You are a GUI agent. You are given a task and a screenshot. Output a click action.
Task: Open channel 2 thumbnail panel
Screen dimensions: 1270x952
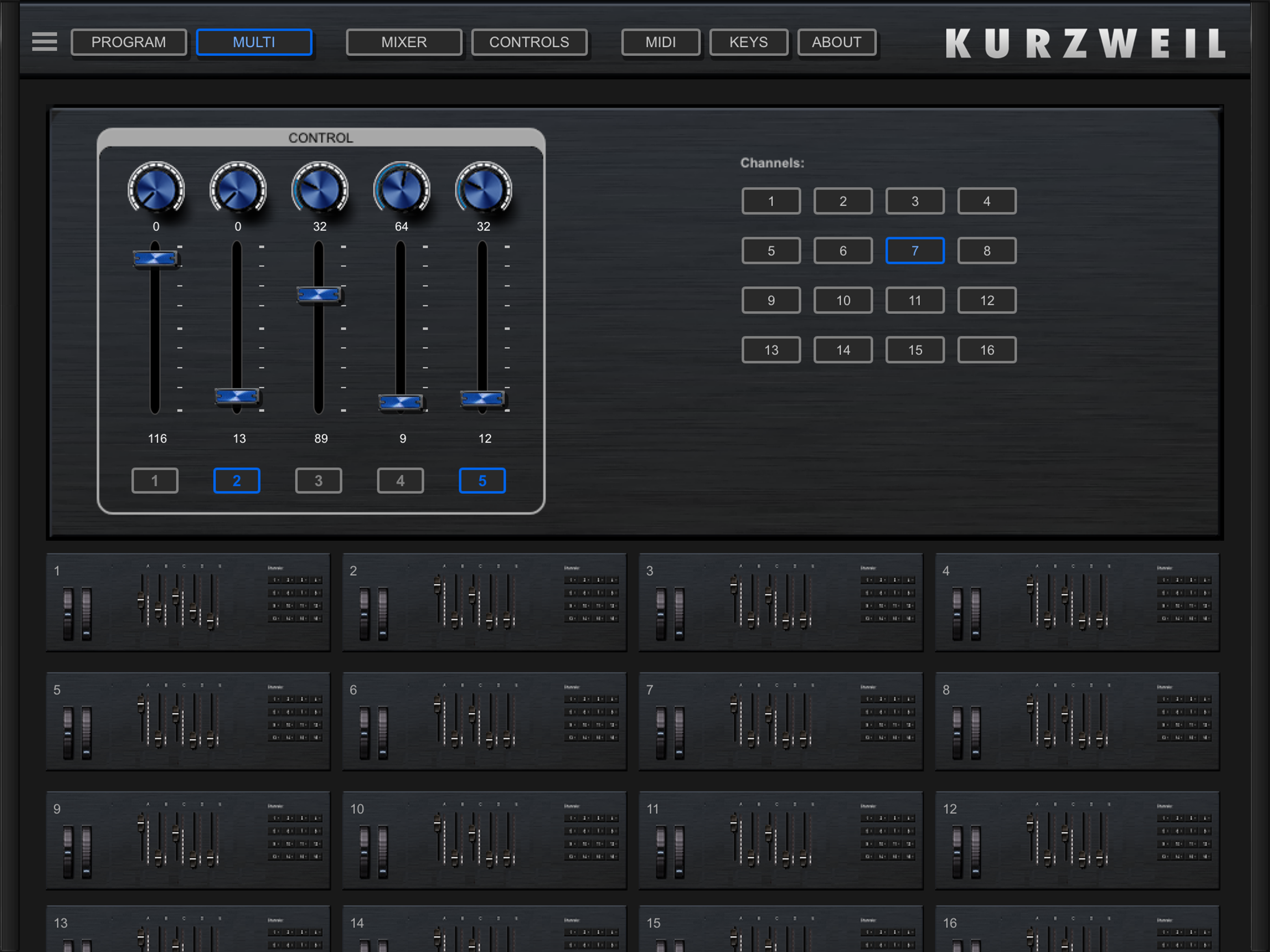pos(484,602)
